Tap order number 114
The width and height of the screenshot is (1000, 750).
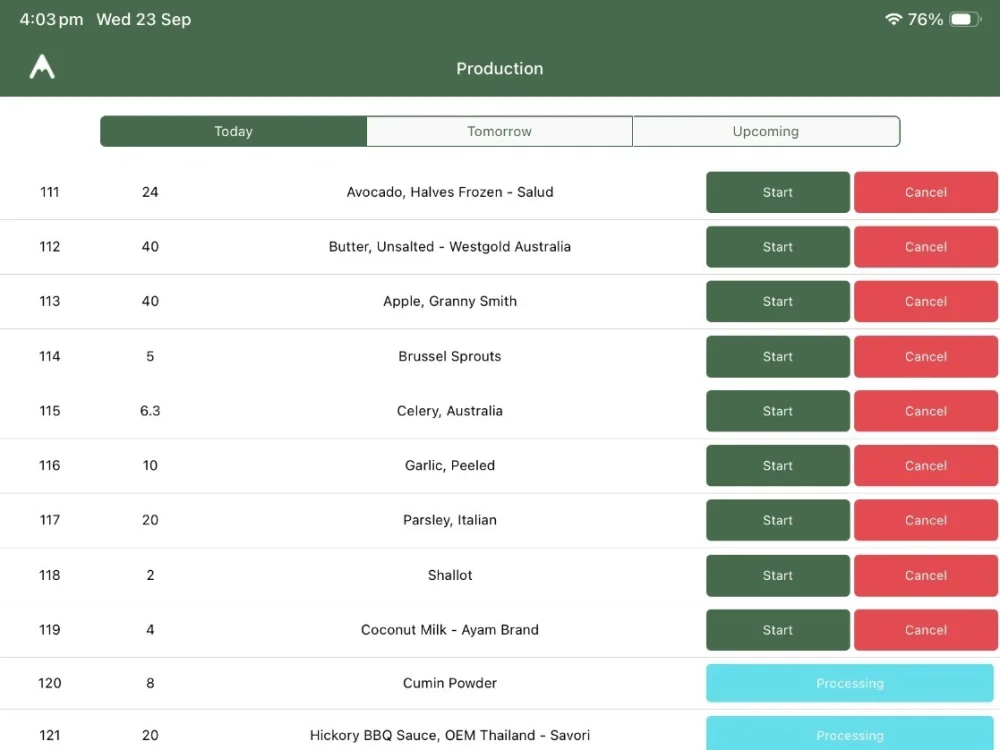(50, 356)
